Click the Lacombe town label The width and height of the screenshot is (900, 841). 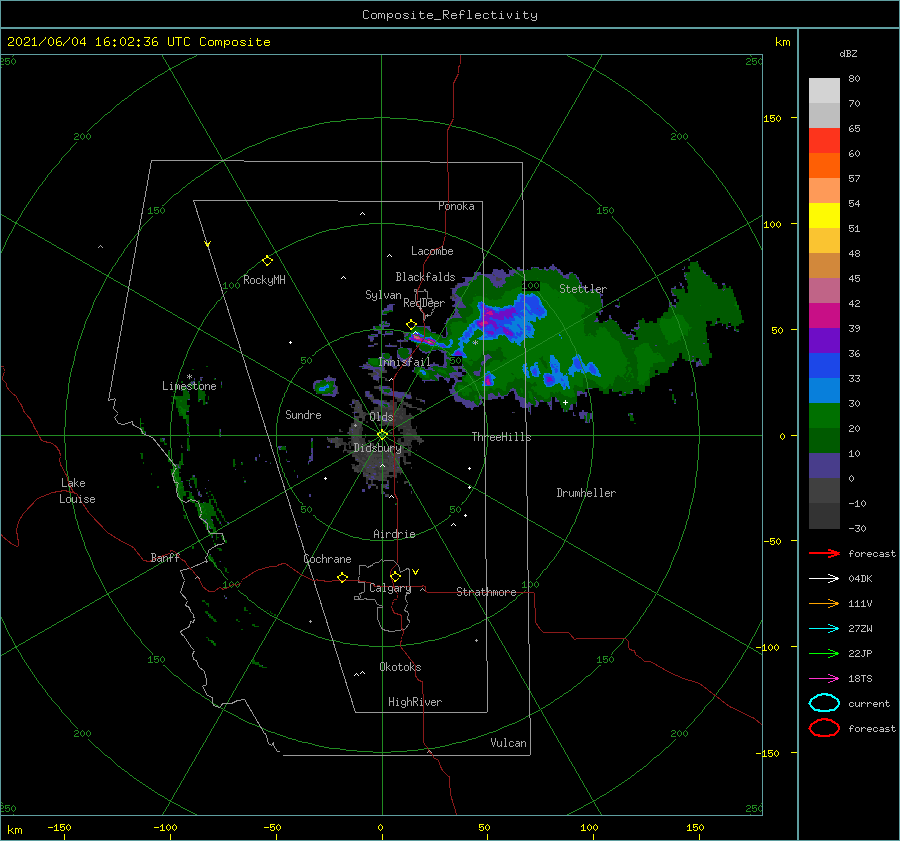pyautogui.click(x=432, y=251)
